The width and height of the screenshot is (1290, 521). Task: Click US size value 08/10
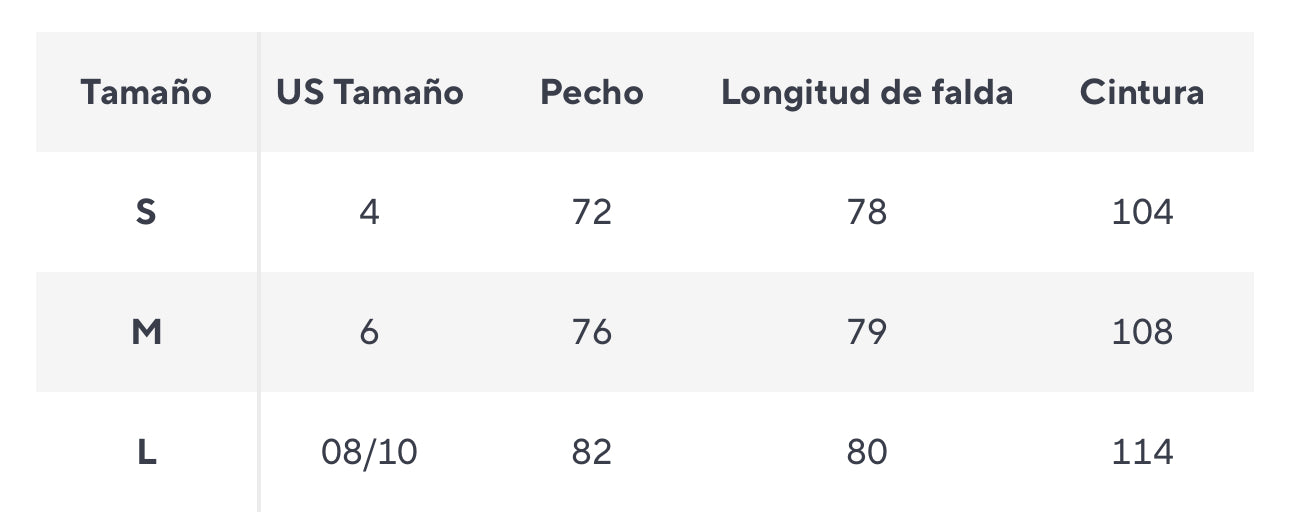370,452
